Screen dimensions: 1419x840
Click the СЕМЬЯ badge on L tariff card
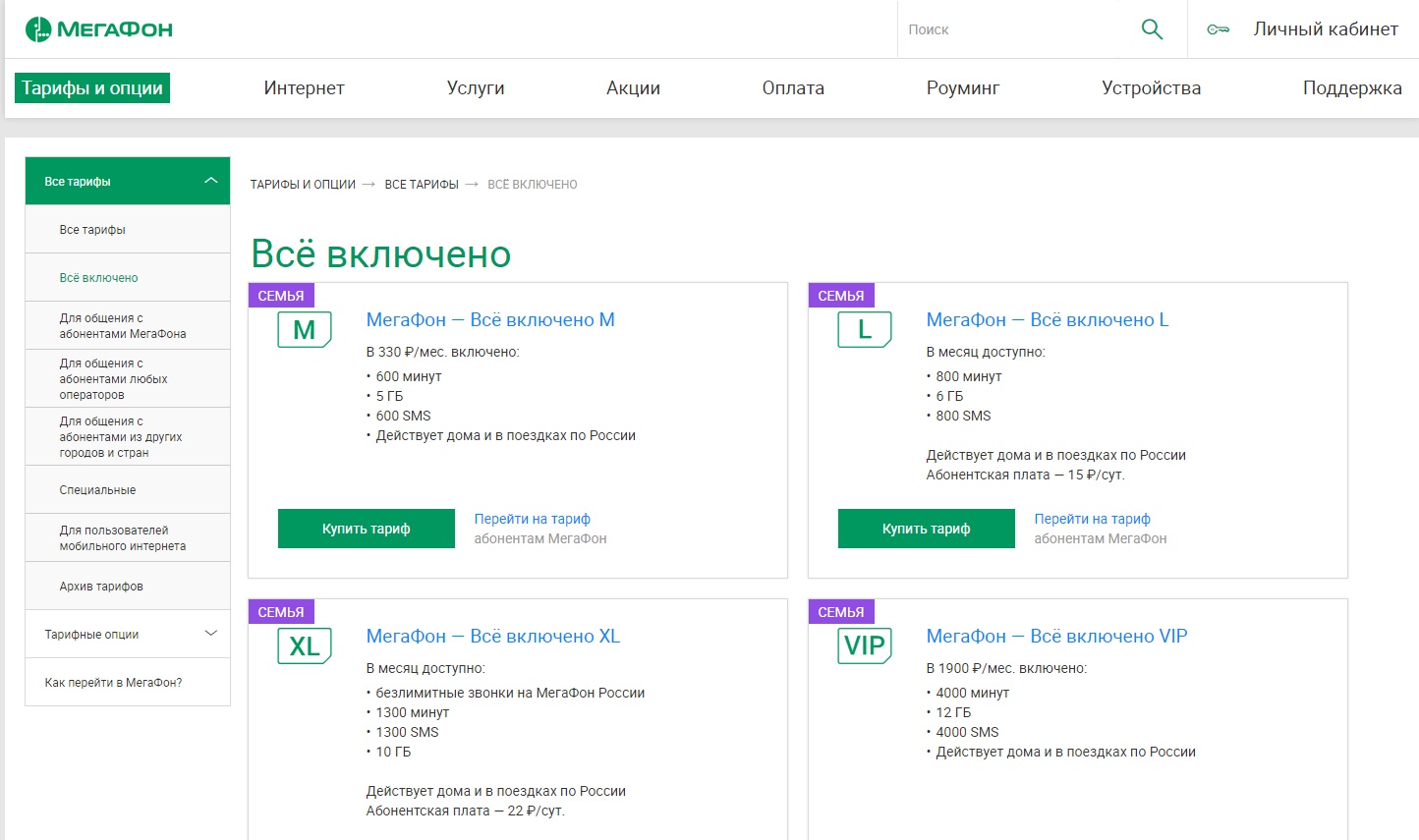pos(841,296)
